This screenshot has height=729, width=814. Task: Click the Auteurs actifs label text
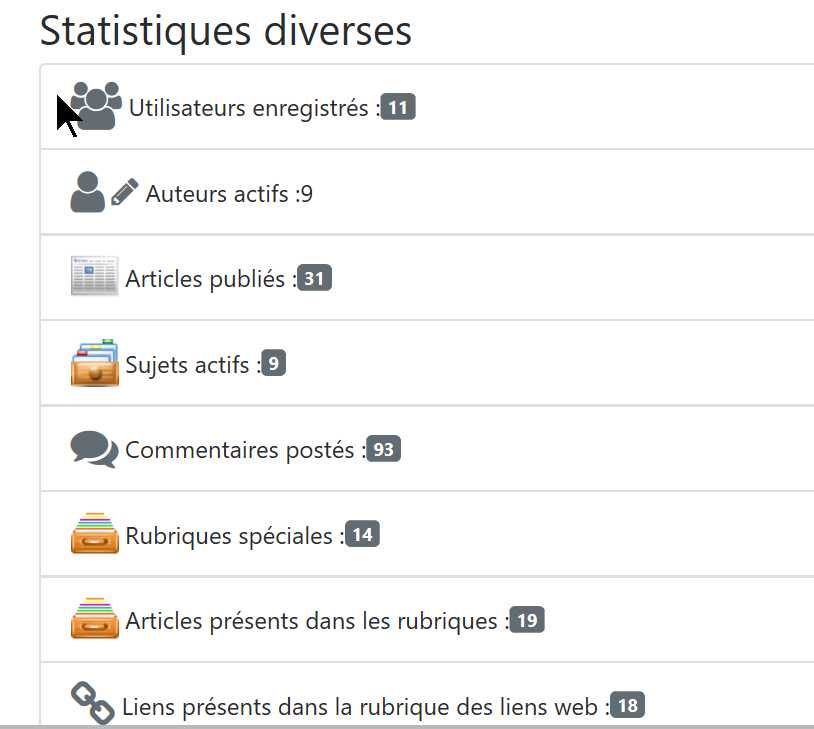220,194
